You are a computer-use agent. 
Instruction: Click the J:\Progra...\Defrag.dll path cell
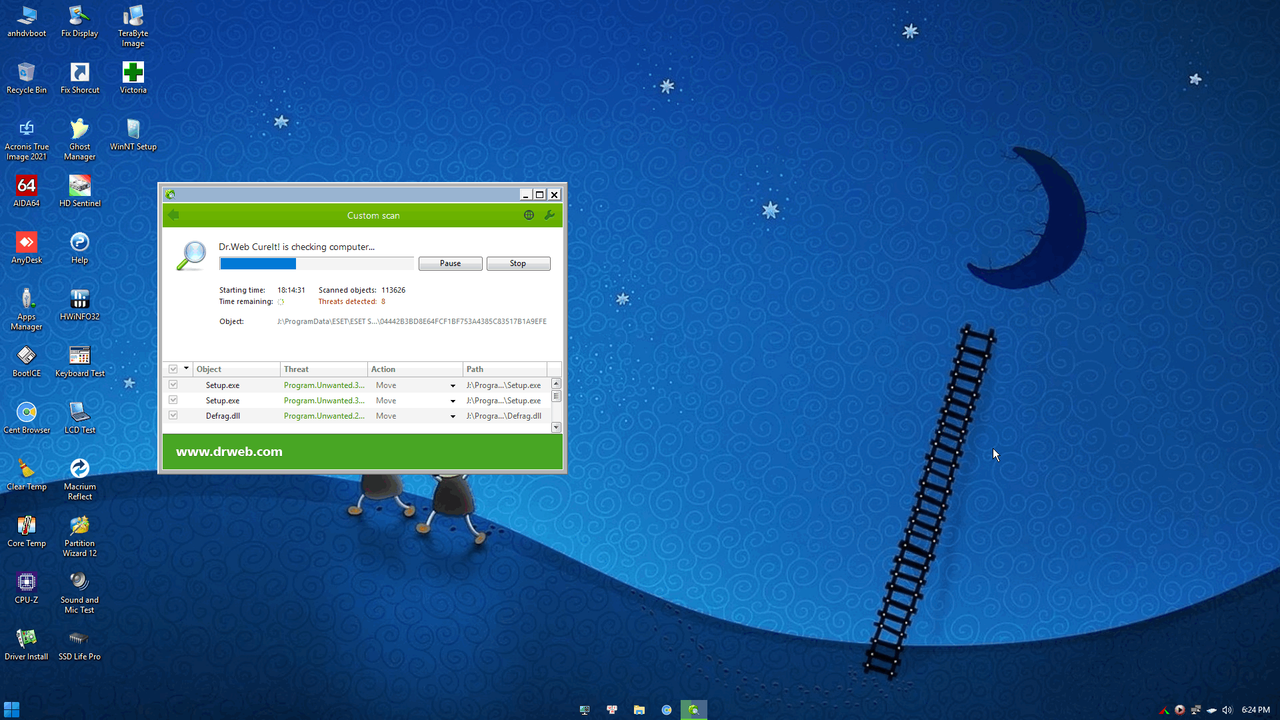(x=504, y=416)
